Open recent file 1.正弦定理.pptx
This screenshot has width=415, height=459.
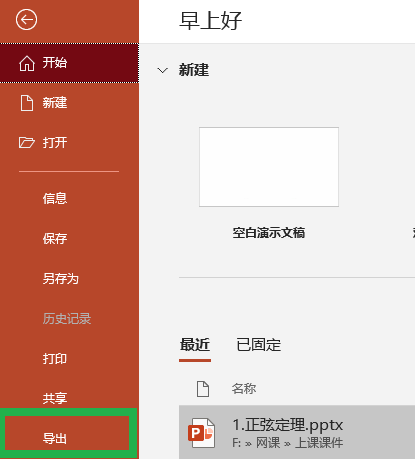[x=297, y=432]
